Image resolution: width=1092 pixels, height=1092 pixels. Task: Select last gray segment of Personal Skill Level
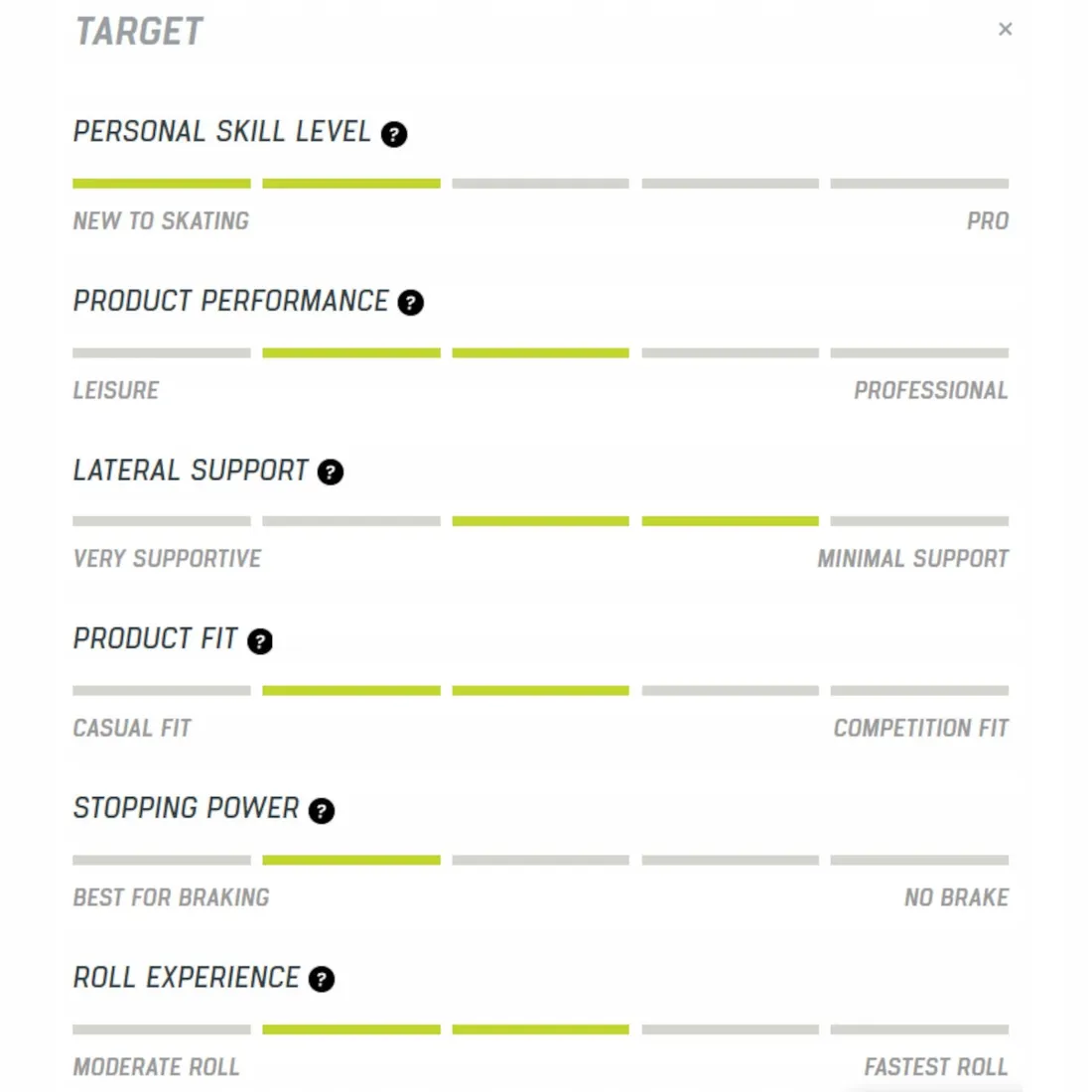[919, 184]
